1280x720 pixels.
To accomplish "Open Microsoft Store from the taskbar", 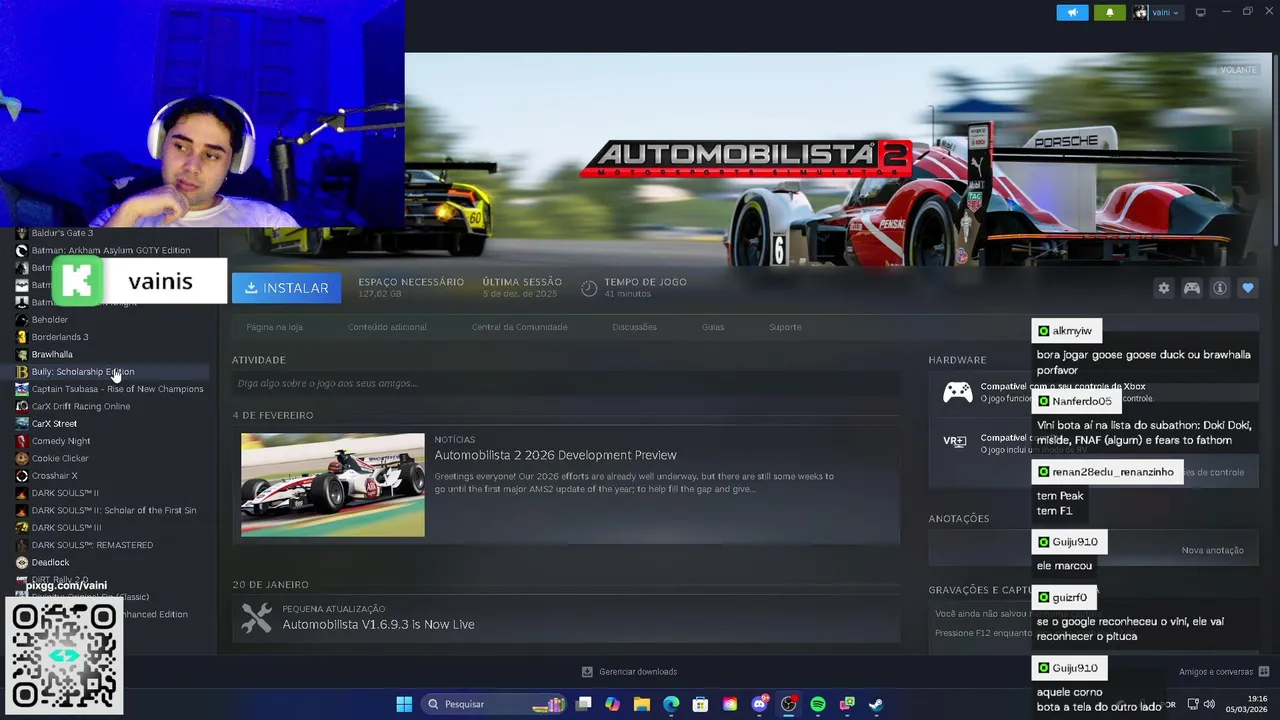I will tap(701, 704).
